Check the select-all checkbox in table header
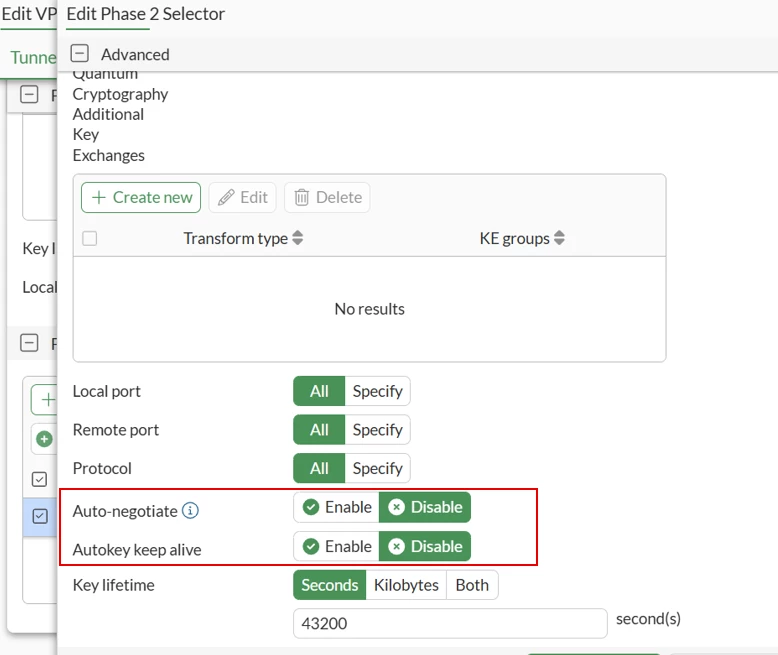Viewport: 778px width, 655px height. 90,238
